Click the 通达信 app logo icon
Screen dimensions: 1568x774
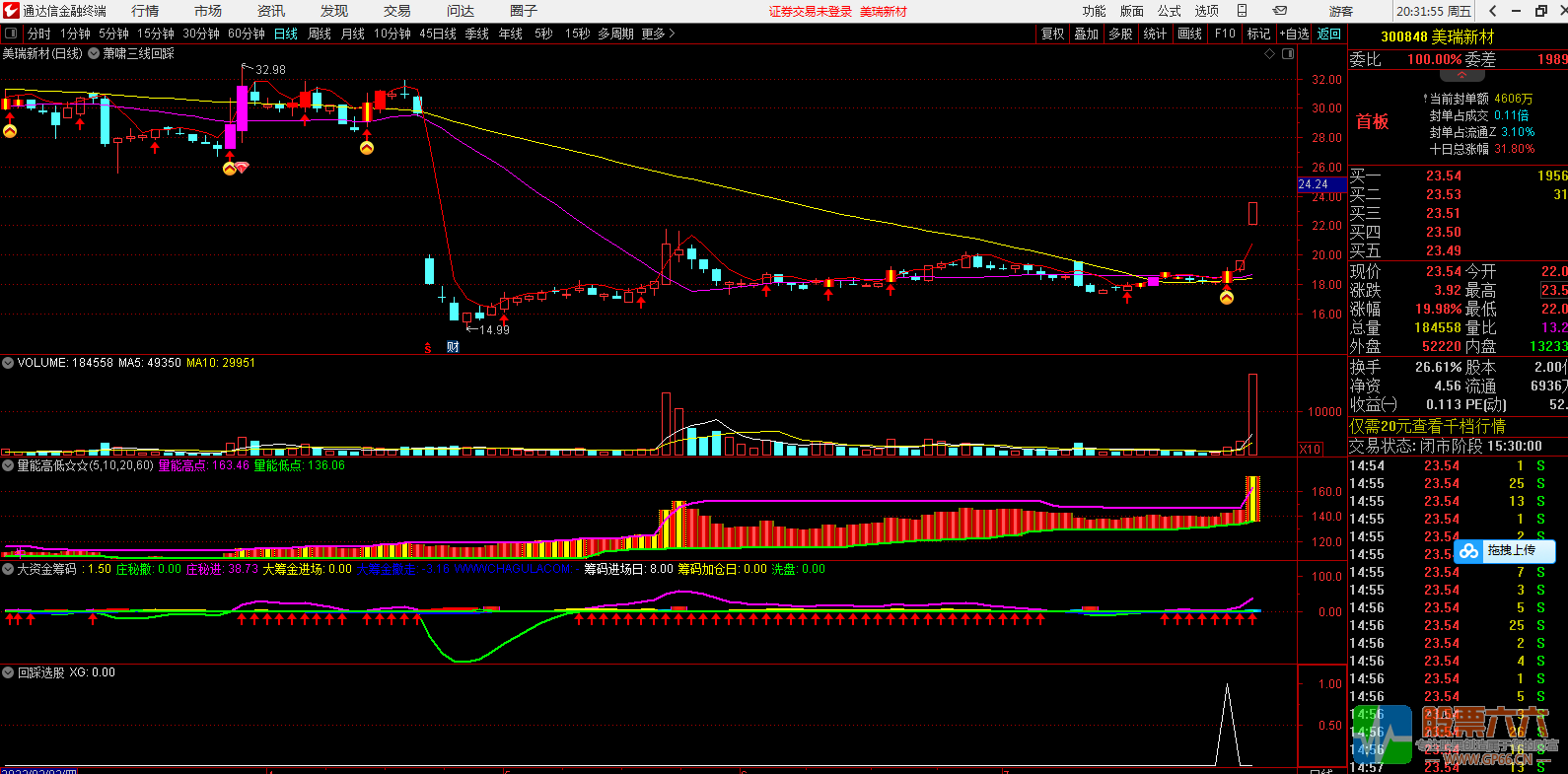tap(11, 11)
